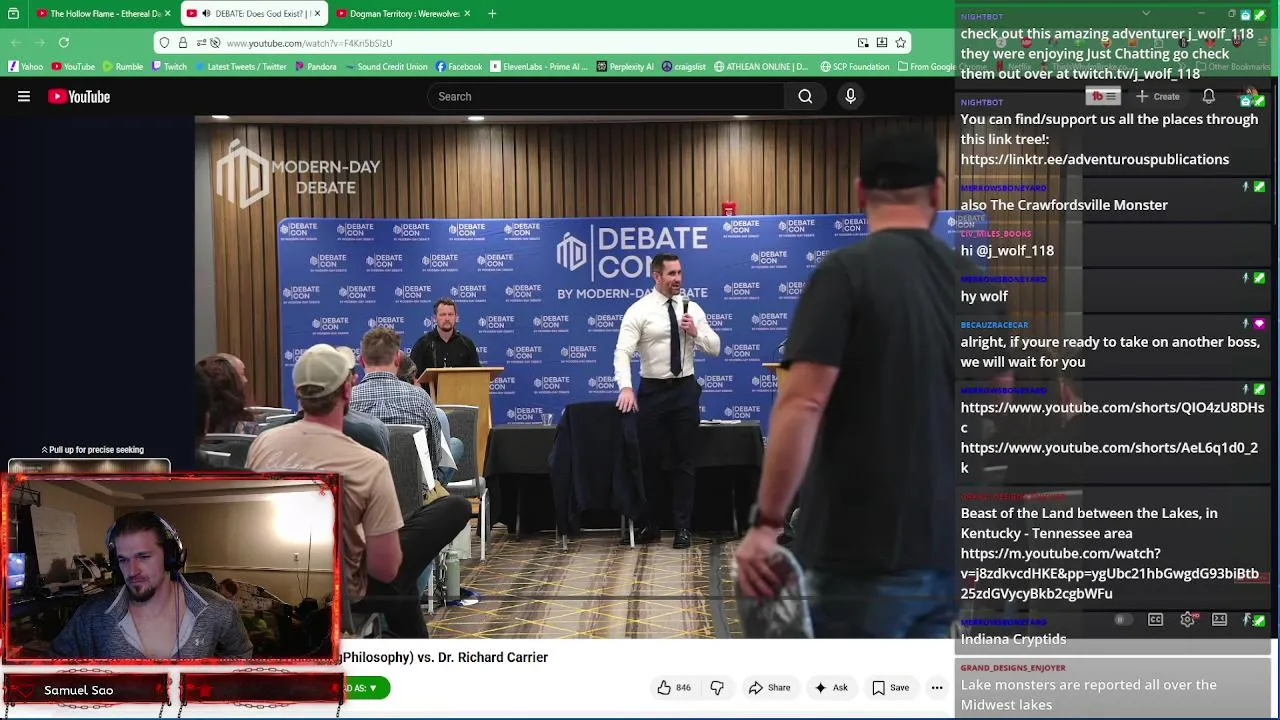Image resolution: width=1280 pixels, height=720 pixels.
Task: Open the Facebook bookmark
Action: click(458, 67)
